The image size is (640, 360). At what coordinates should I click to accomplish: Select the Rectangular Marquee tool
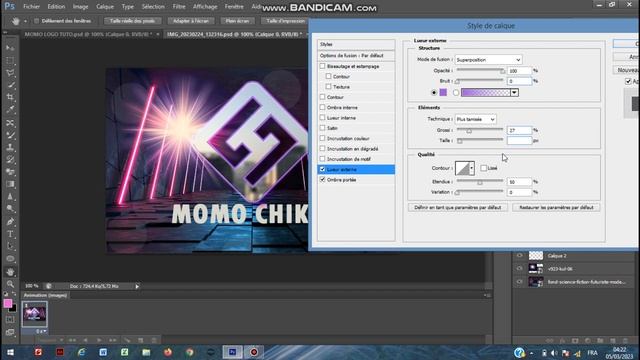tap(10, 60)
